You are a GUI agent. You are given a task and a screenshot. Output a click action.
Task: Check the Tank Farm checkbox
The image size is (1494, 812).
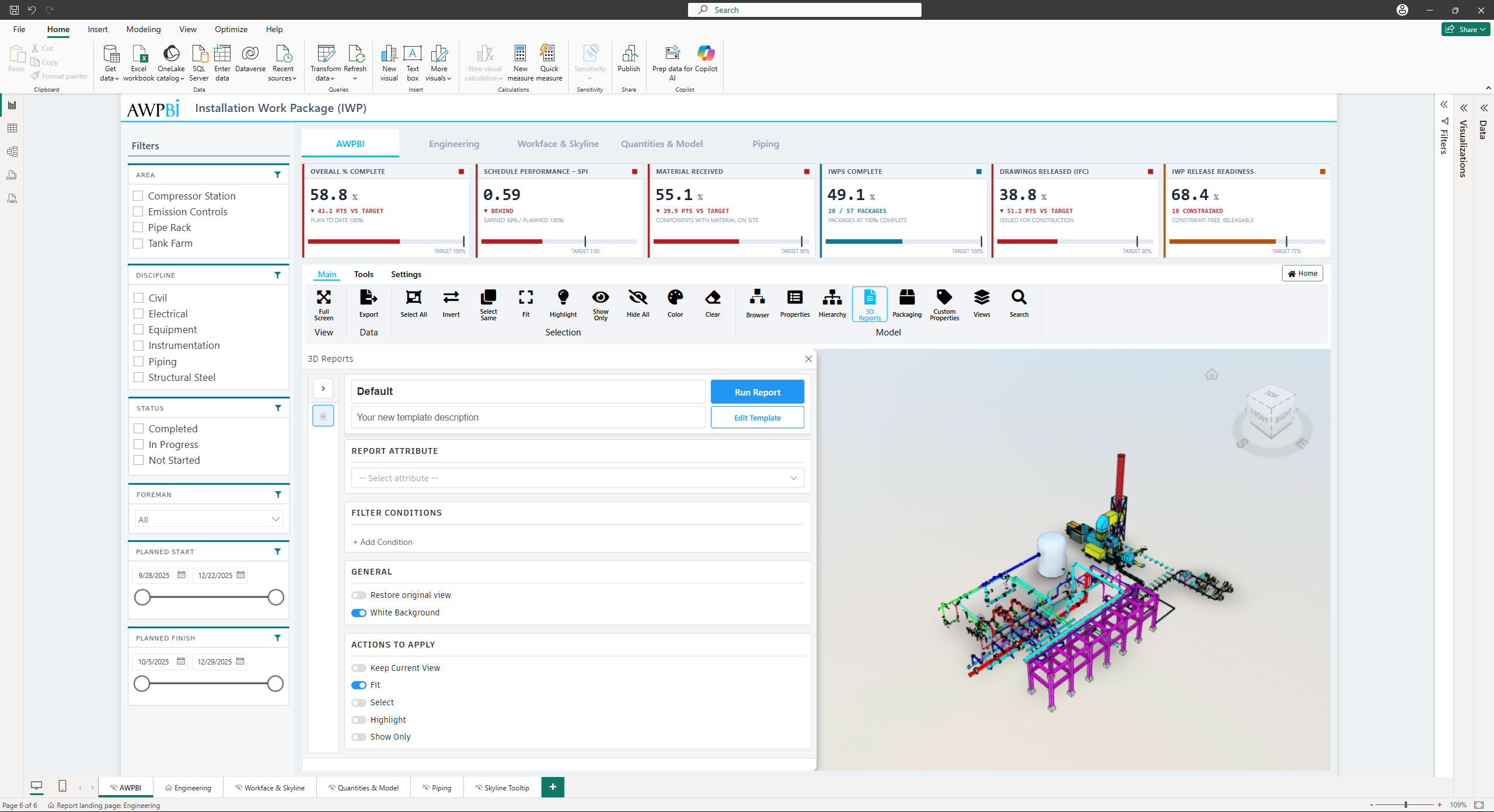[x=138, y=243]
